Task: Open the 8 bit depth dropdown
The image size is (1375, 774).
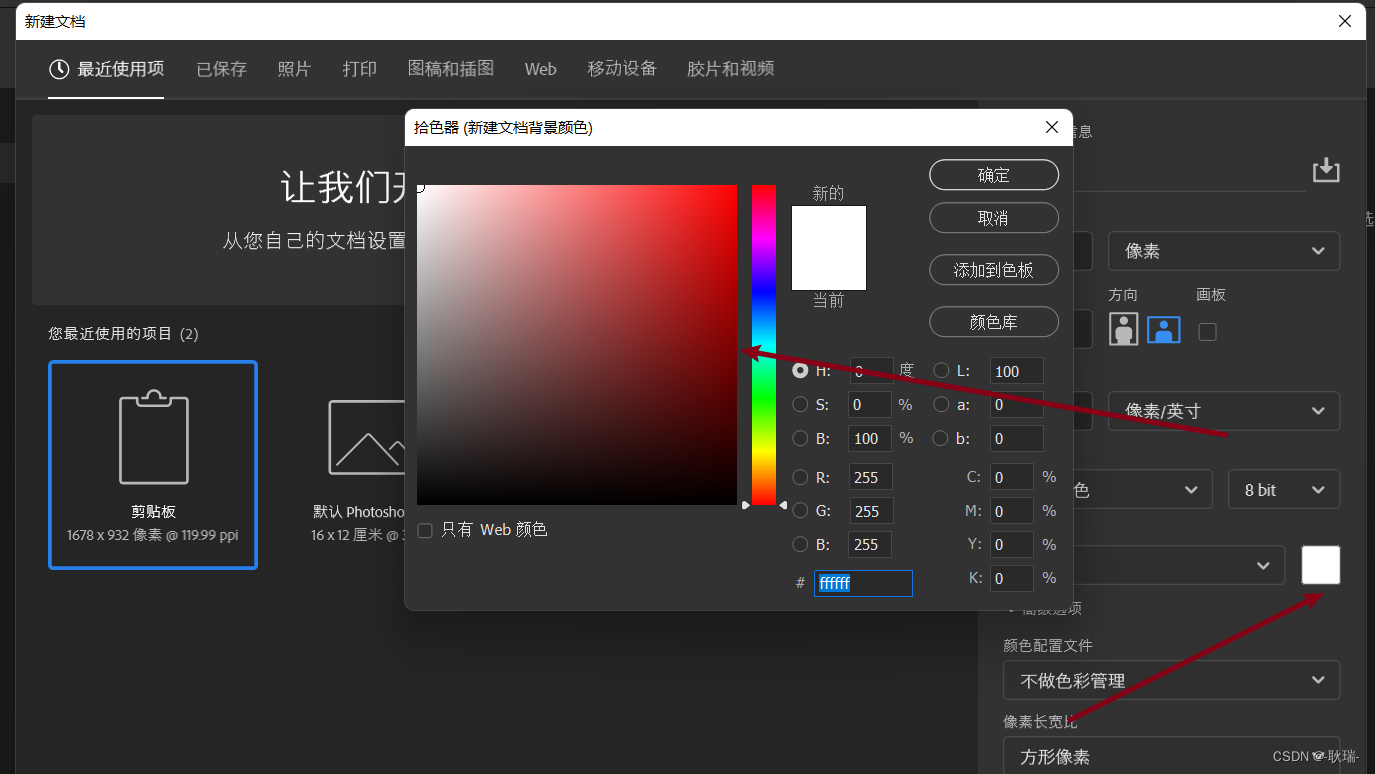Action: pos(1284,489)
